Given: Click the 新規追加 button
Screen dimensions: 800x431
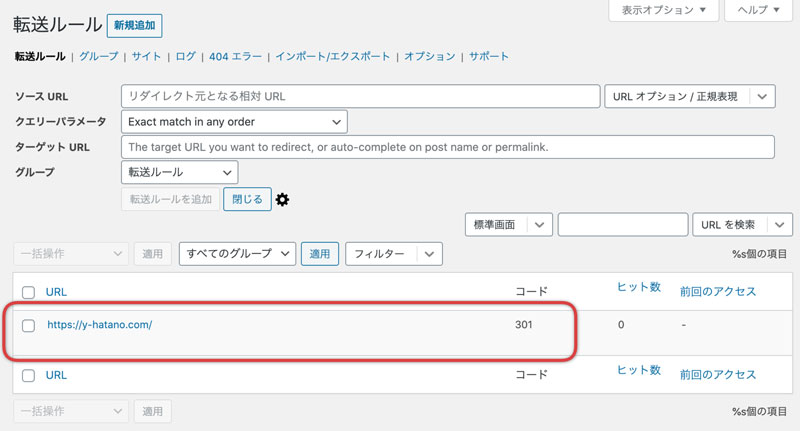Looking at the screenshot, I should click(x=135, y=26).
